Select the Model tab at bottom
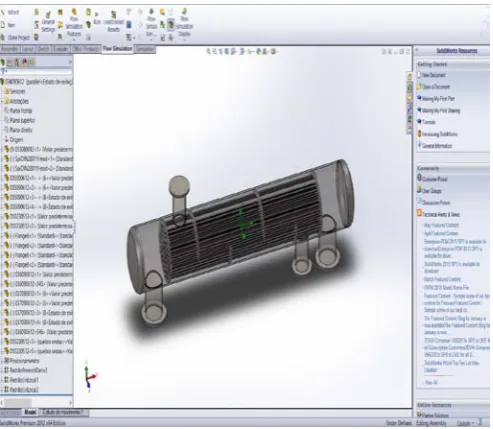 click(30, 412)
